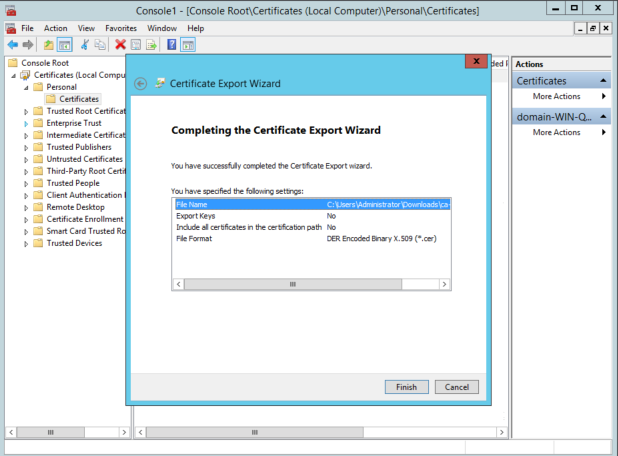Click the Export List toolbar icon

point(151,45)
